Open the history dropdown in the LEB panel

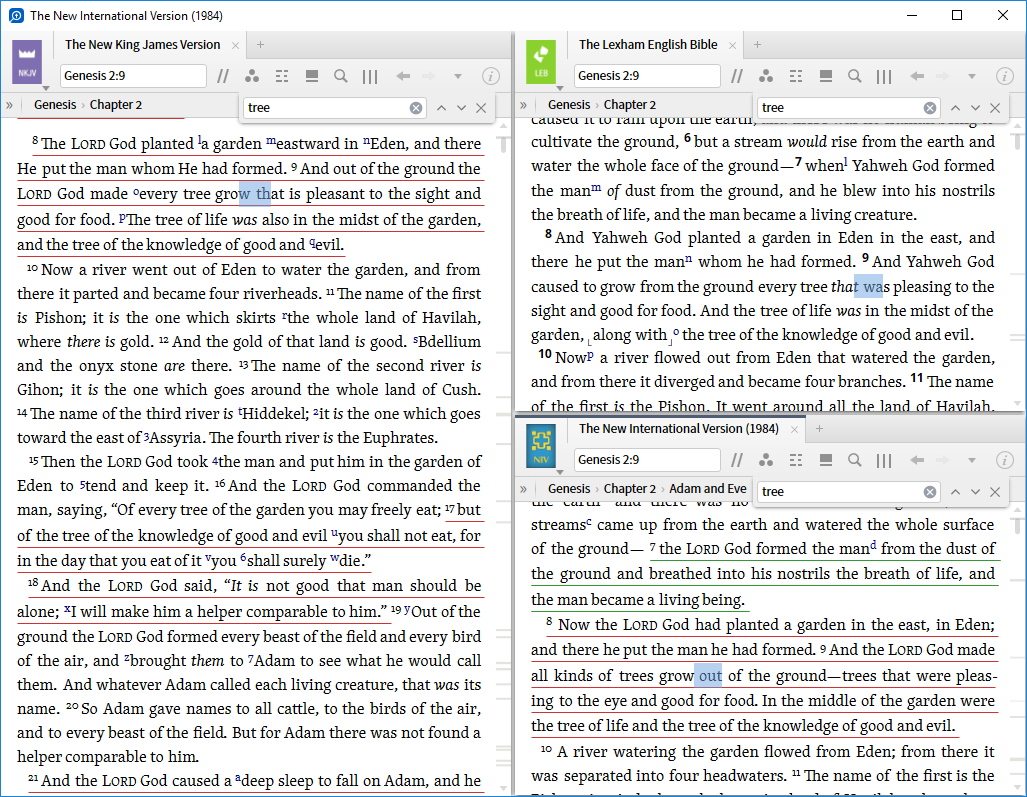point(972,76)
